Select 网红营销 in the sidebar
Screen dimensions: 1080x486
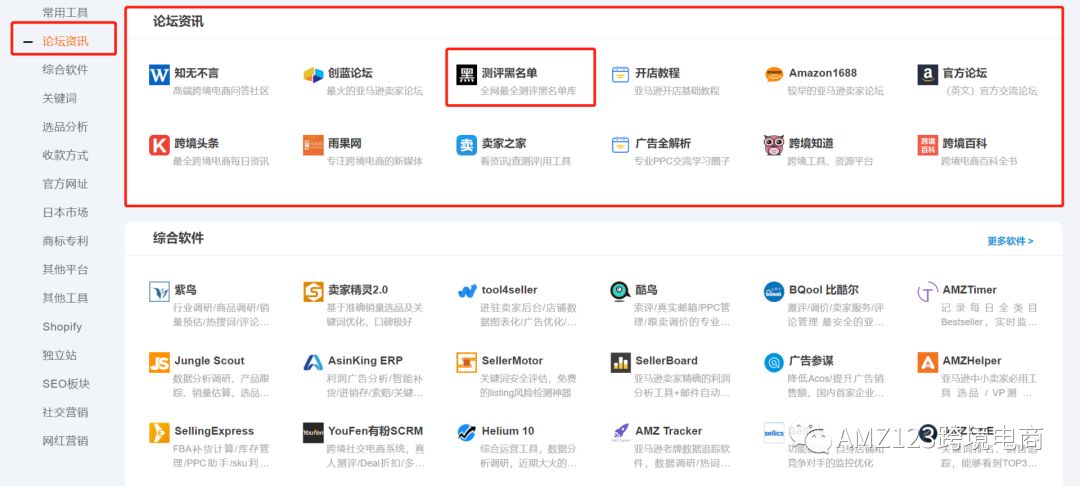click(x=65, y=441)
